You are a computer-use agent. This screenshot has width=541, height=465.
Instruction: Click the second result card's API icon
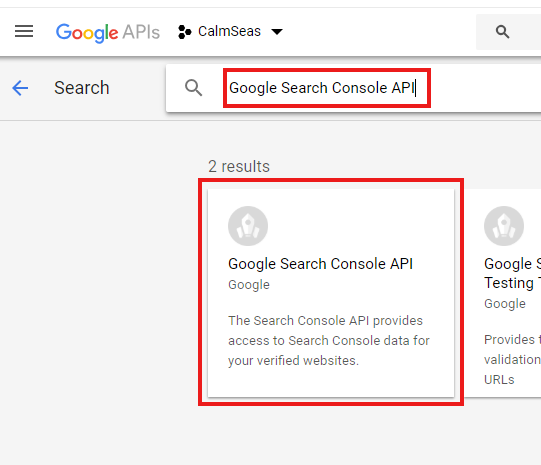click(x=504, y=226)
